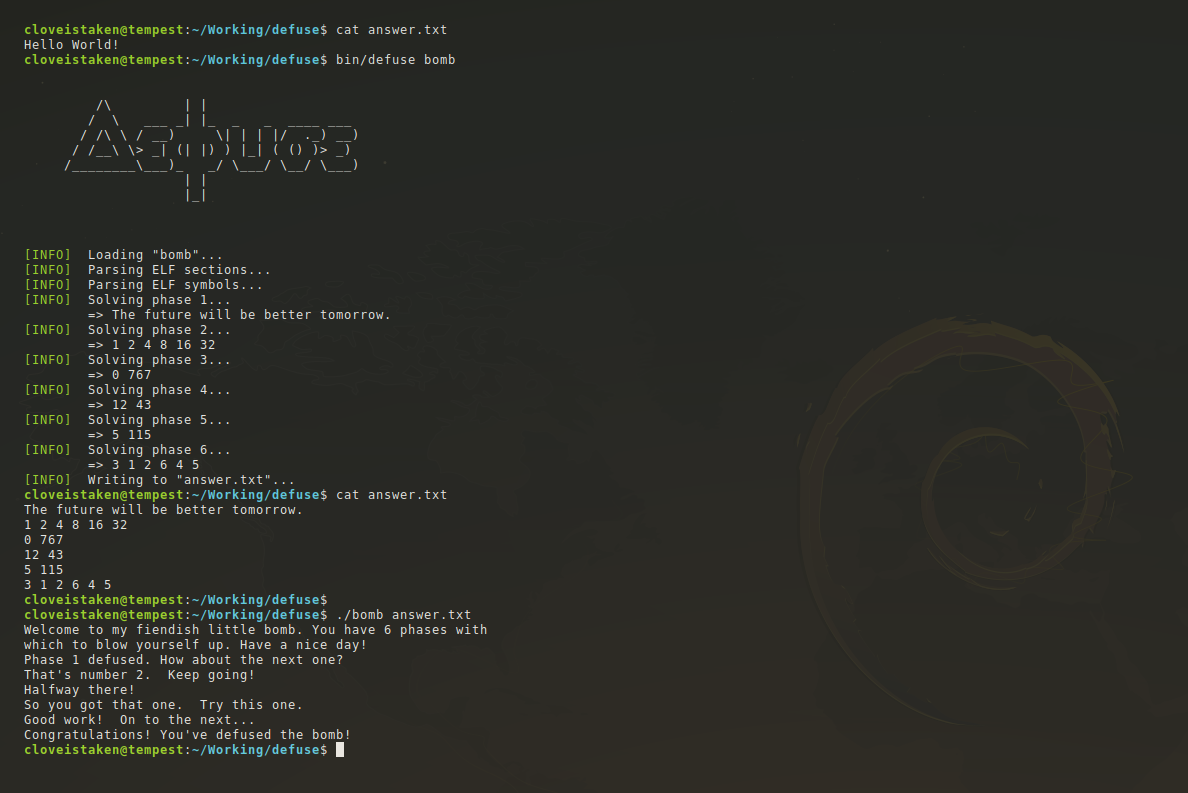Click the block cursor at the final prompt
Viewport: 1188px width, 793px height.
[x=340, y=750]
